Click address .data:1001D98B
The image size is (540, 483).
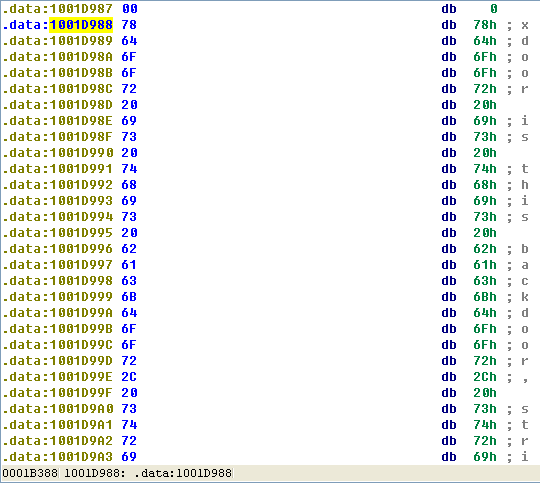tap(58, 73)
